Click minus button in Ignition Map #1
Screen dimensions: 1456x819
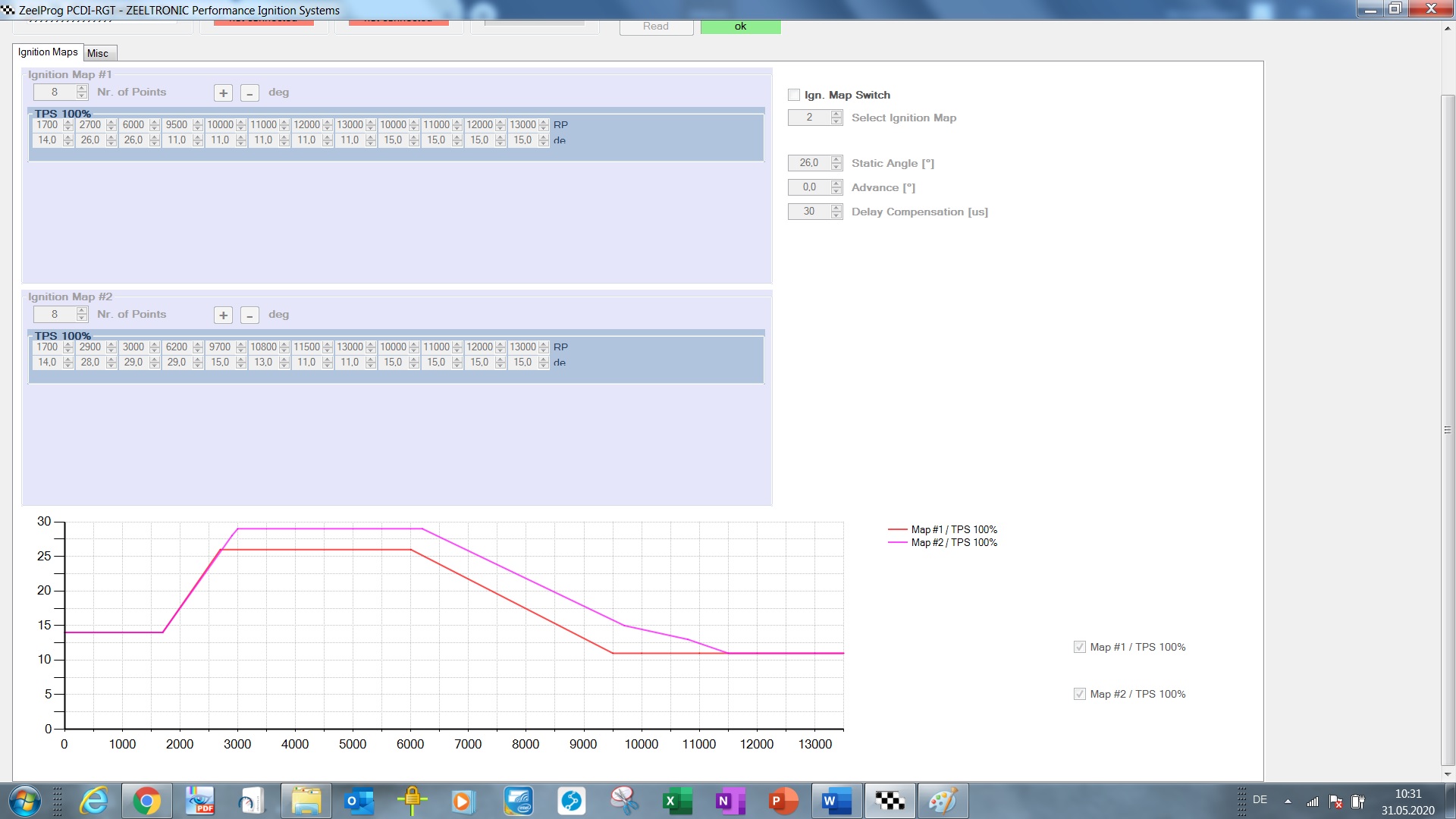click(x=249, y=93)
